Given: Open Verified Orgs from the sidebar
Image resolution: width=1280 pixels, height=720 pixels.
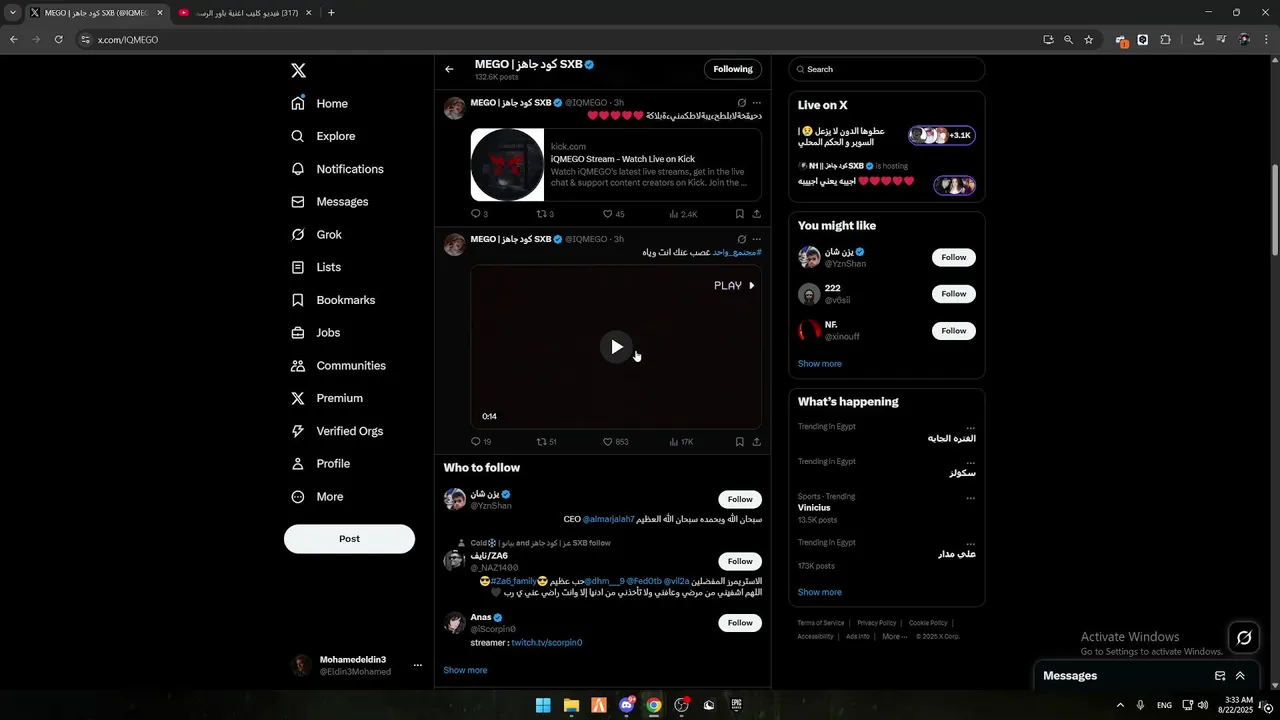Looking at the screenshot, I should pyautogui.click(x=337, y=431).
